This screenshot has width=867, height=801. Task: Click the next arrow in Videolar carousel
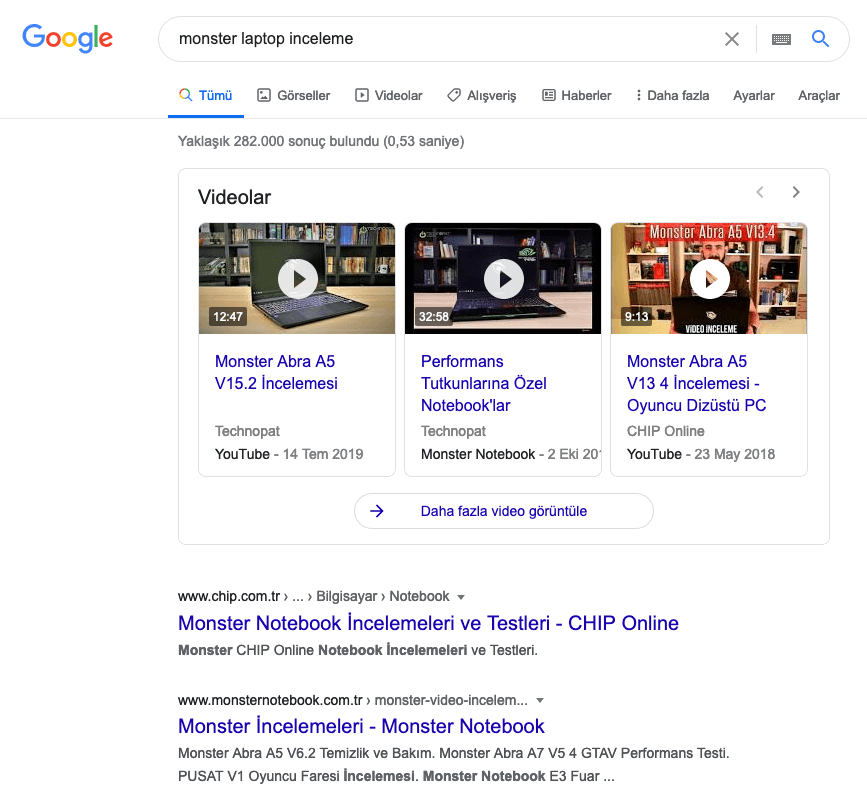(796, 192)
